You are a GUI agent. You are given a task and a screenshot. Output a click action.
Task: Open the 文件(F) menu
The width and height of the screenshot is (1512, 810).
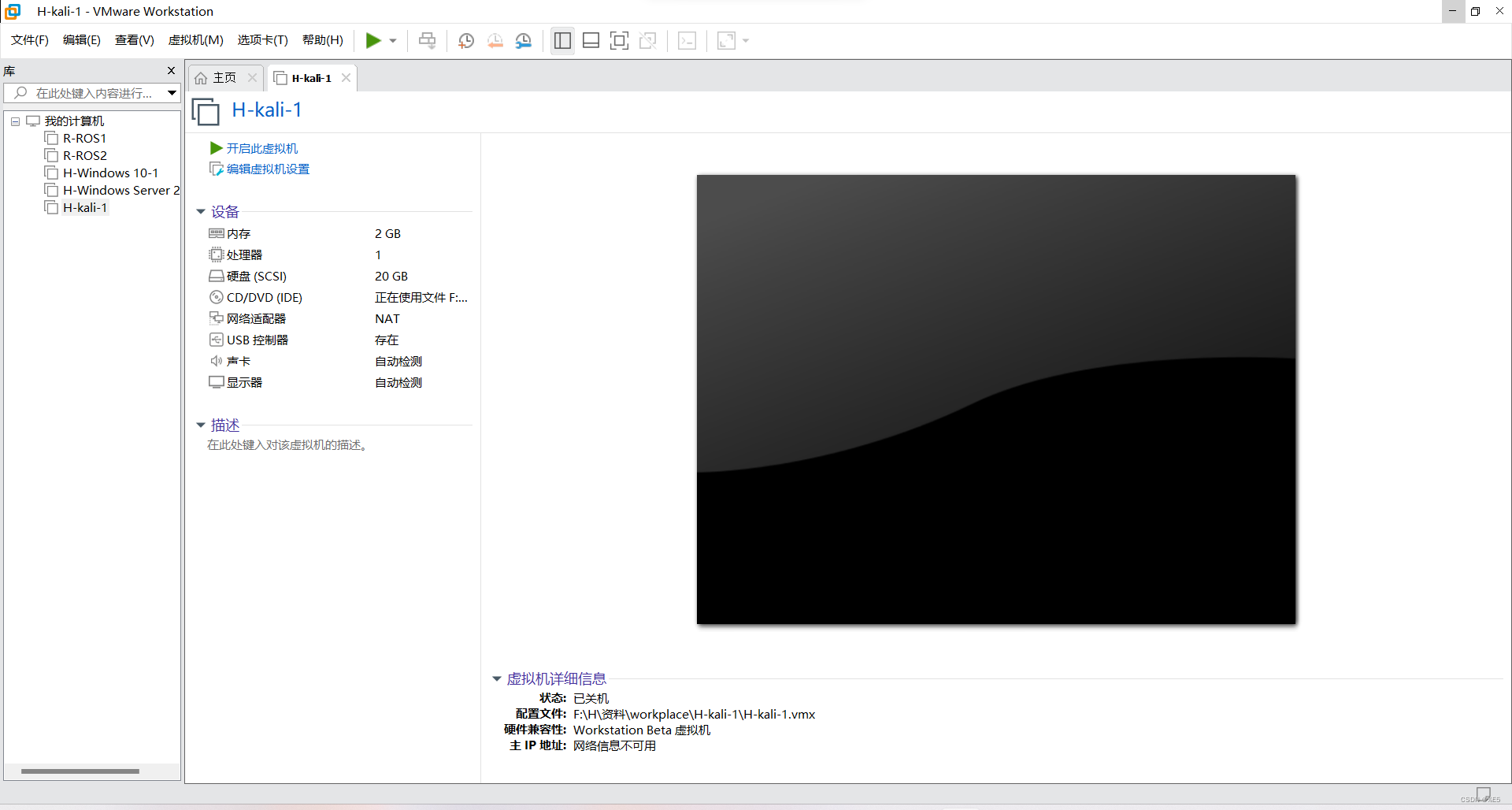tap(30, 40)
